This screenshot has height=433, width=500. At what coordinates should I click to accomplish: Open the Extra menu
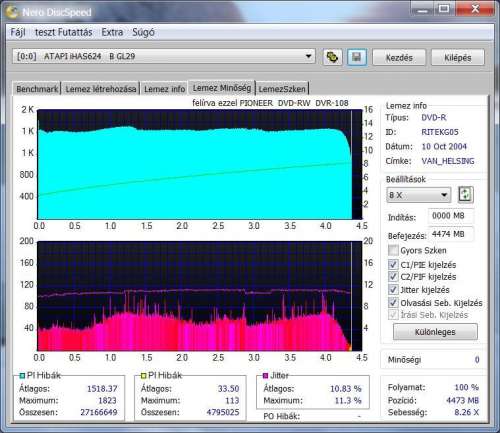(x=112, y=32)
